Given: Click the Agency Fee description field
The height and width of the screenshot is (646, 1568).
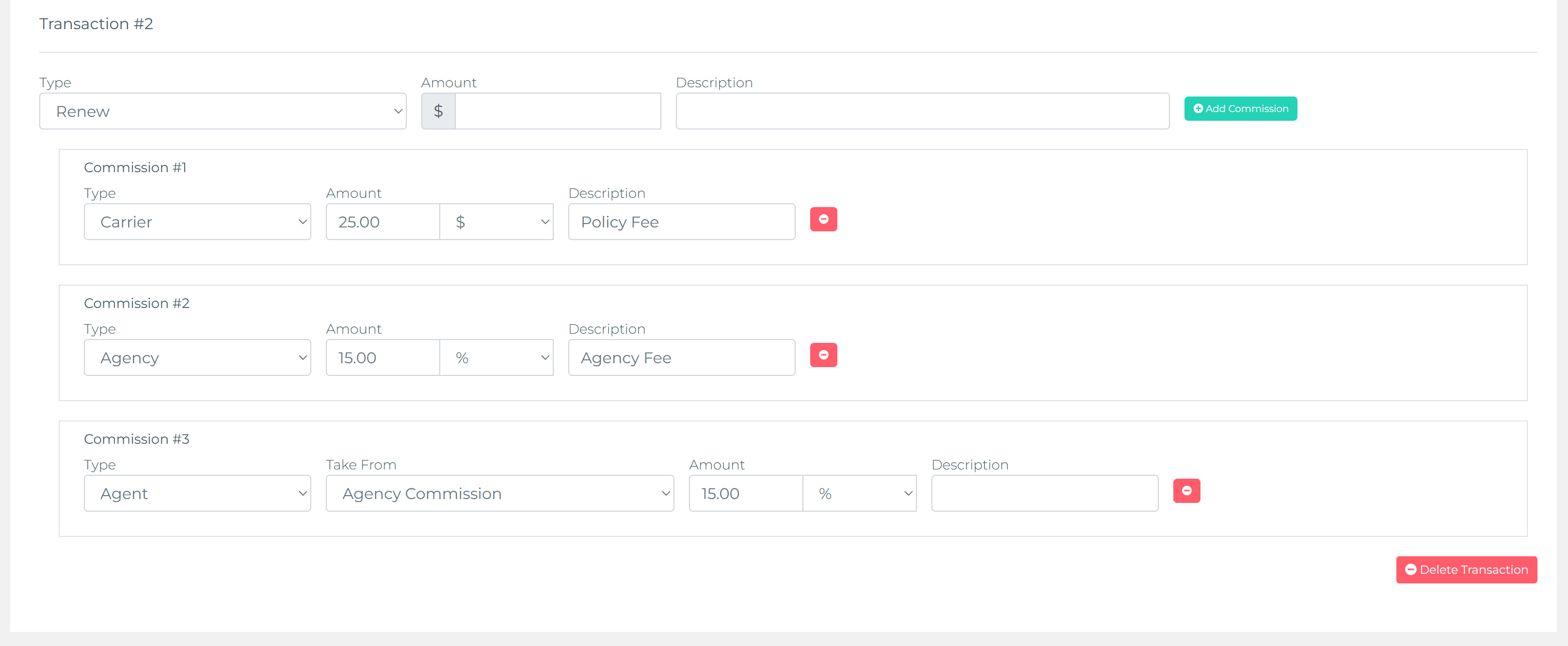Looking at the screenshot, I should tap(681, 358).
